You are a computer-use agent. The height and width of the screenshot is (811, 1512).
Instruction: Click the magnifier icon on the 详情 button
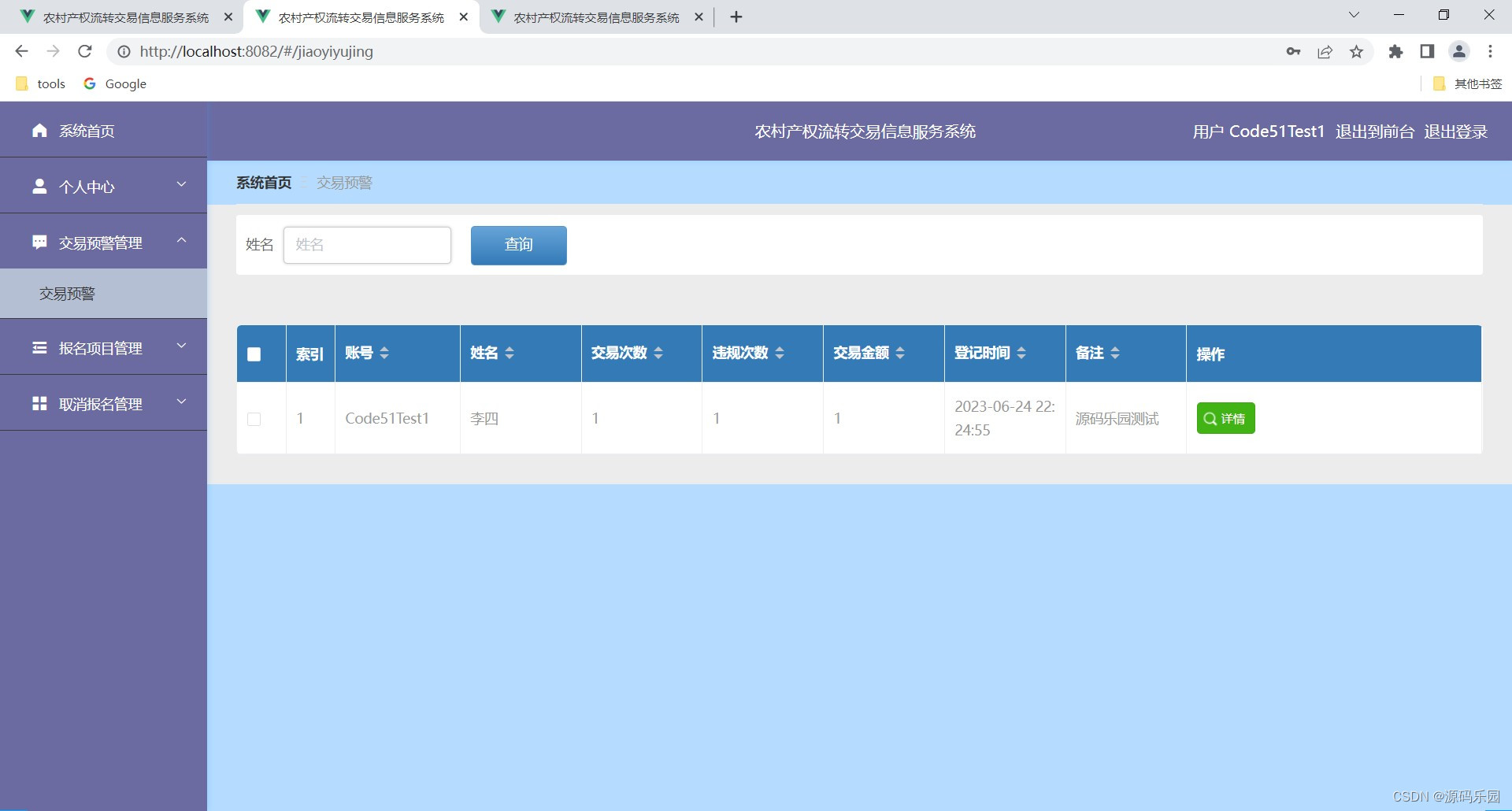(1210, 418)
